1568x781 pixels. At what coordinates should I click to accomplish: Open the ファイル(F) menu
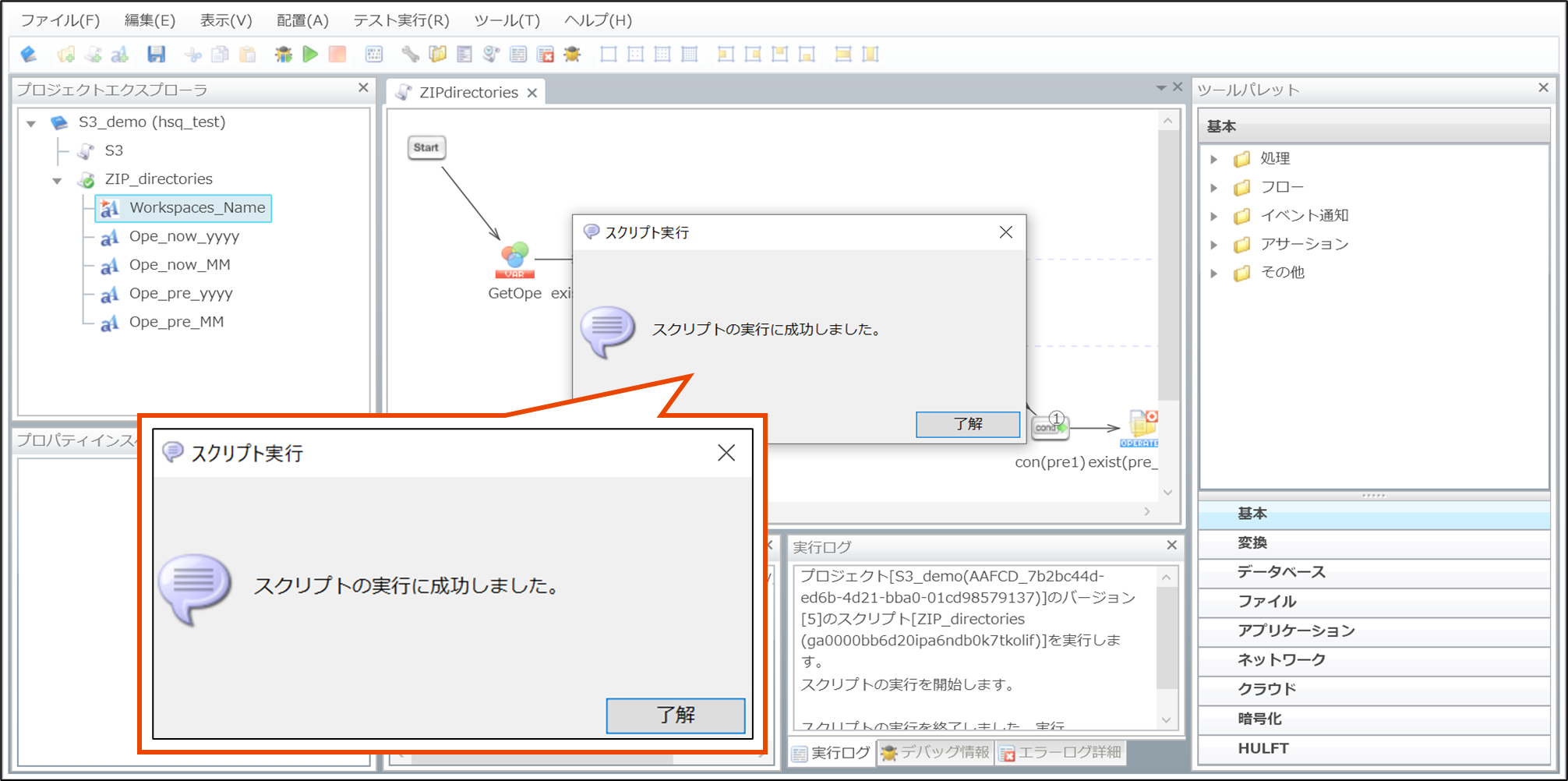(x=60, y=20)
